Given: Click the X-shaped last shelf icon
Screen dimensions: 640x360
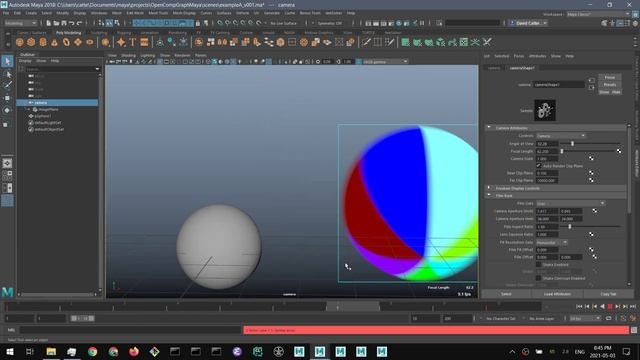Looking at the screenshot, I should (487, 42).
